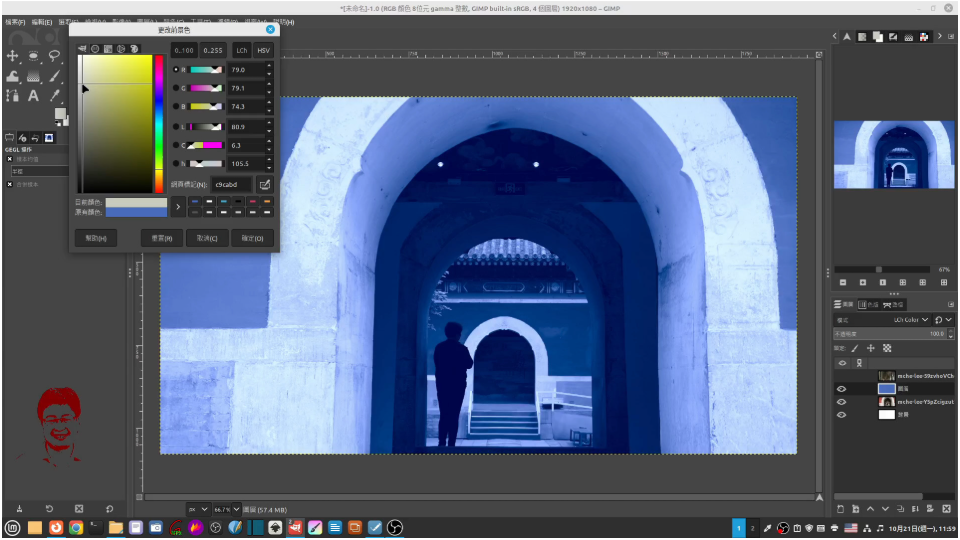Image resolution: width=960 pixels, height=540 pixels.
Task: Toggle the sample merged checkbox
Action: click(10, 184)
